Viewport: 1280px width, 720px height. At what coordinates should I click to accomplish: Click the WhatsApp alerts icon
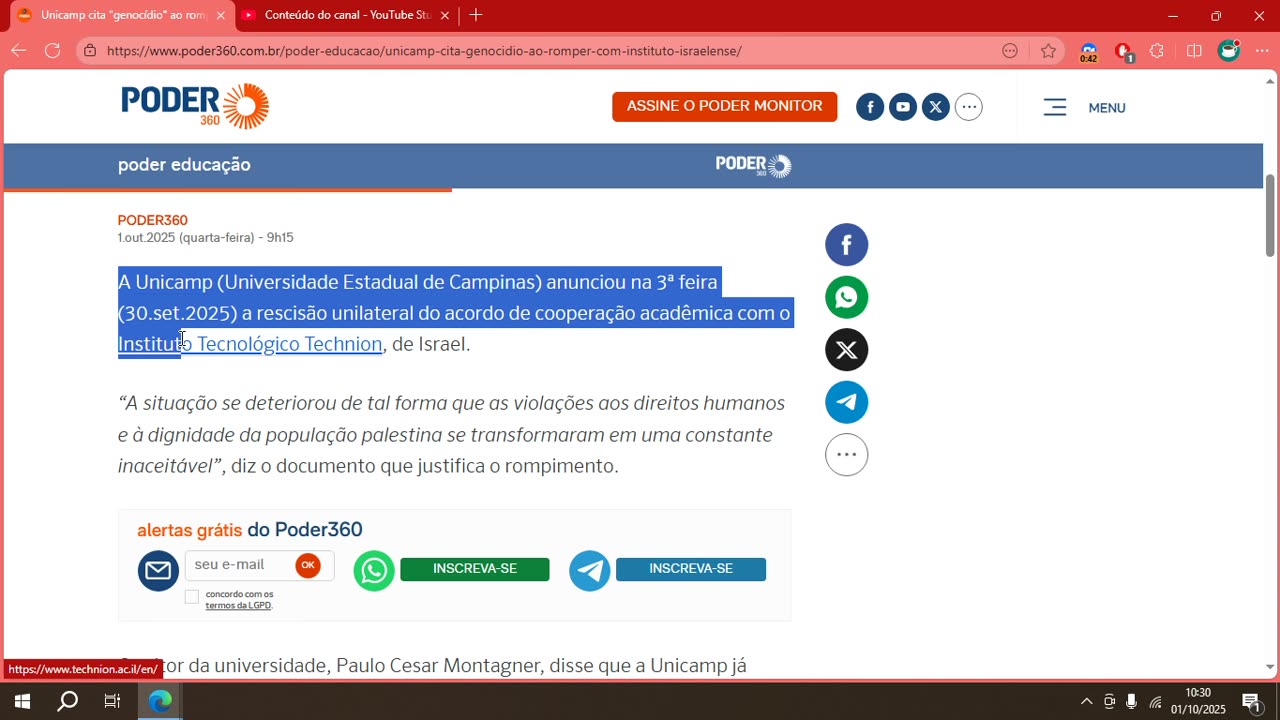374,570
